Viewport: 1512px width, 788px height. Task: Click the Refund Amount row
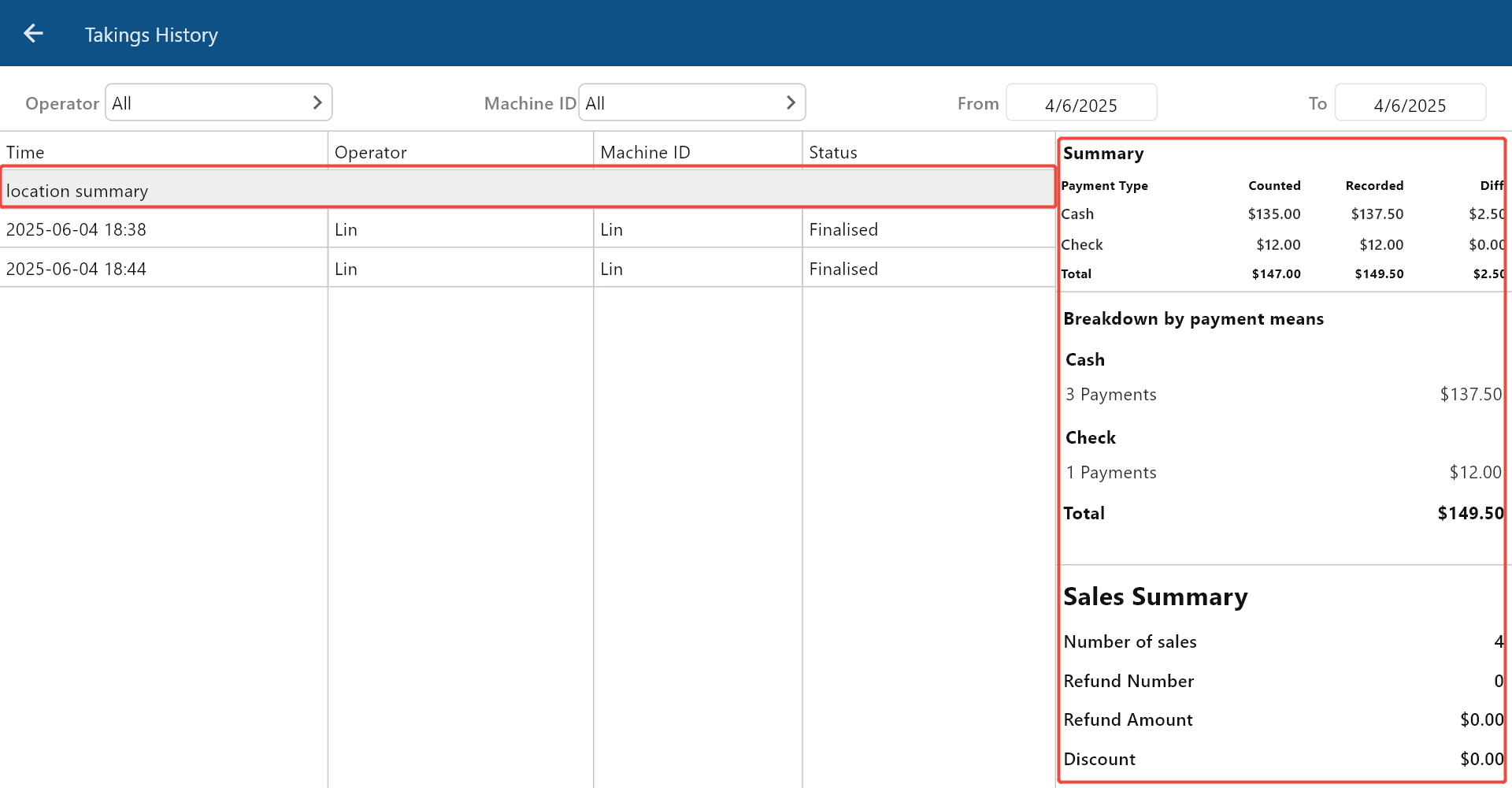(x=1282, y=719)
